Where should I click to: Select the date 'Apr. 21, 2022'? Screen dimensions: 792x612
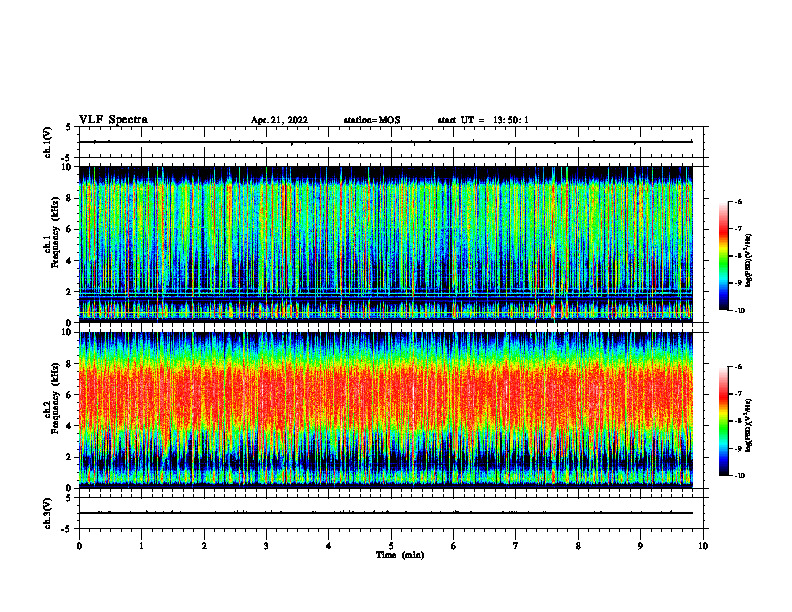279,120
